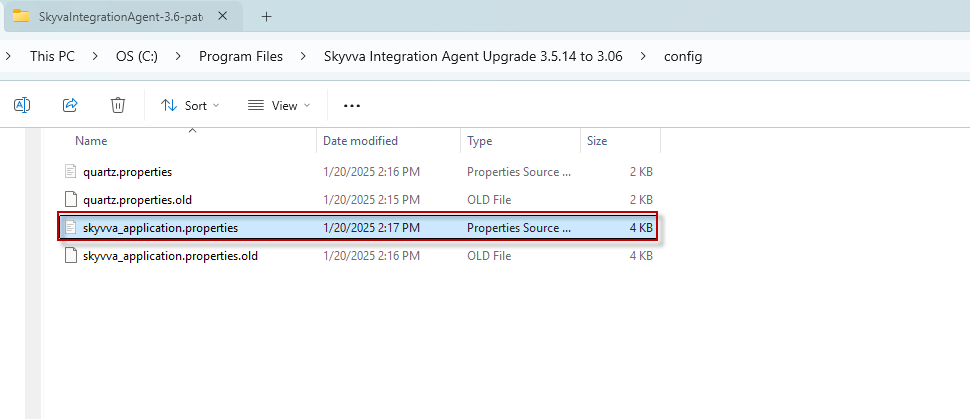Click the Size column header
Image resolution: width=970 pixels, height=419 pixels.
coord(597,141)
